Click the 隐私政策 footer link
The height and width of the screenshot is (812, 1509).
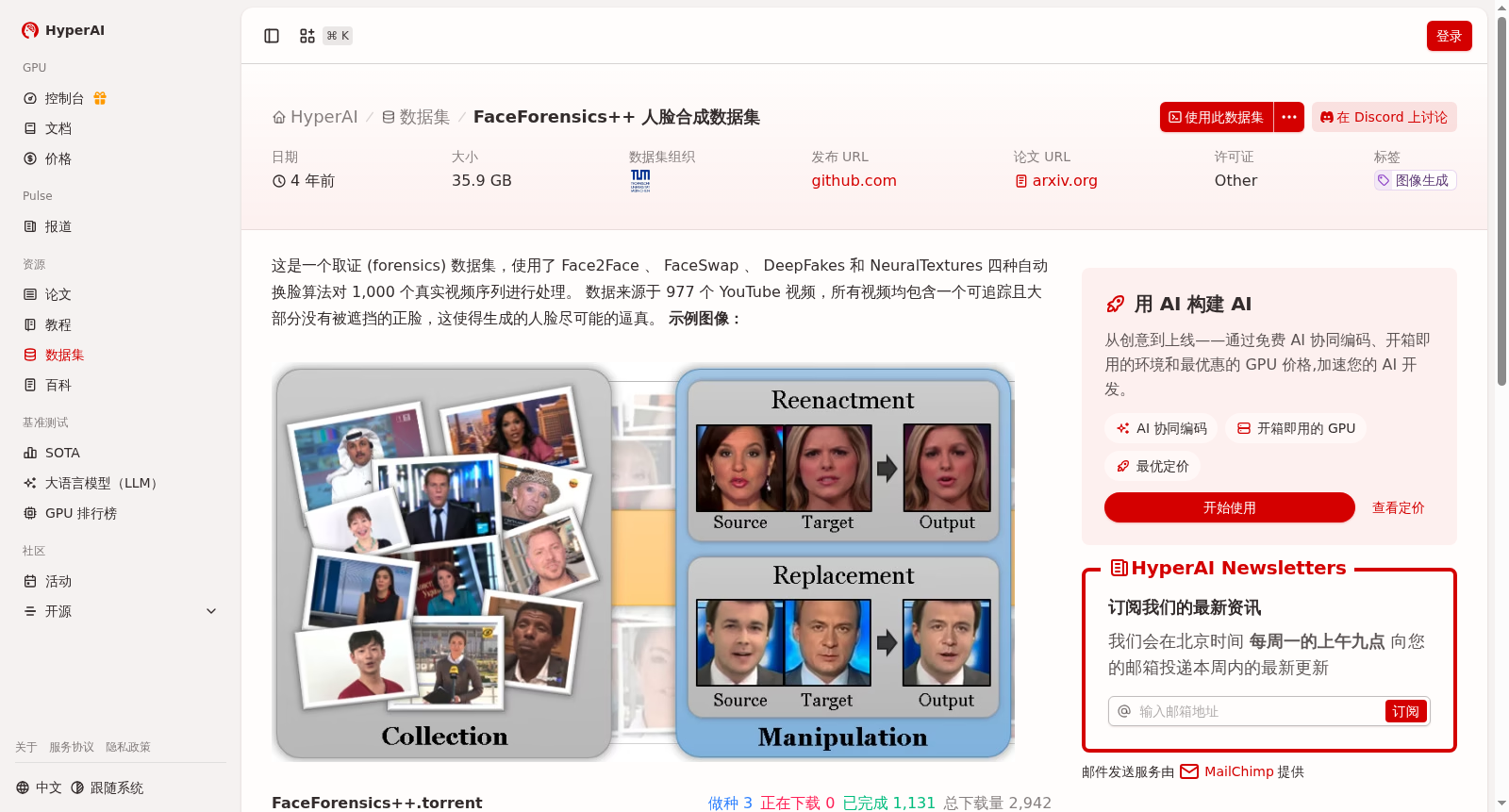[x=128, y=747]
